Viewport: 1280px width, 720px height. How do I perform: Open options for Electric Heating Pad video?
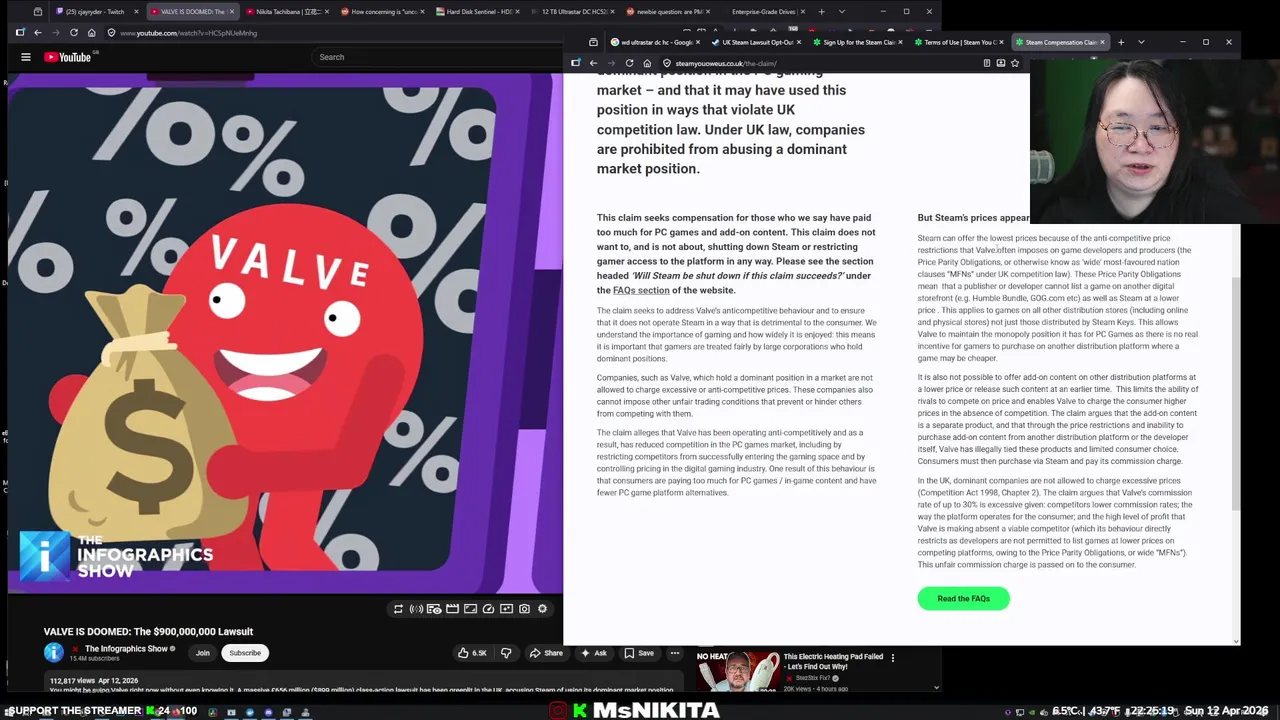pyautogui.click(x=893, y=658)
